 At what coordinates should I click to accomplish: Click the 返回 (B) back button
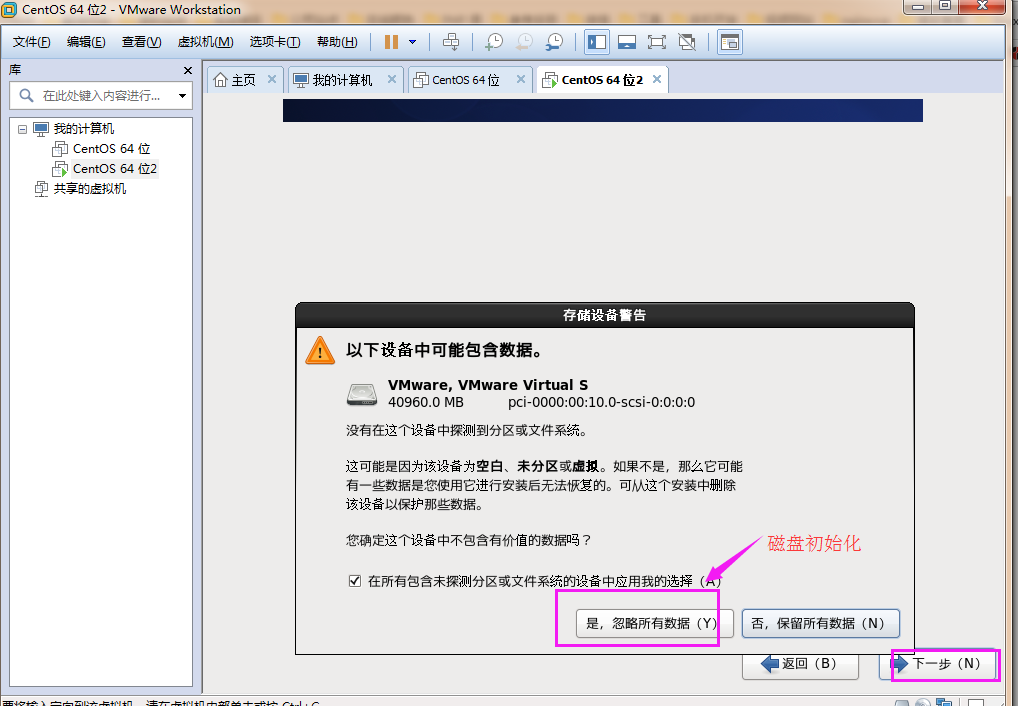click(x=800, y=664)
